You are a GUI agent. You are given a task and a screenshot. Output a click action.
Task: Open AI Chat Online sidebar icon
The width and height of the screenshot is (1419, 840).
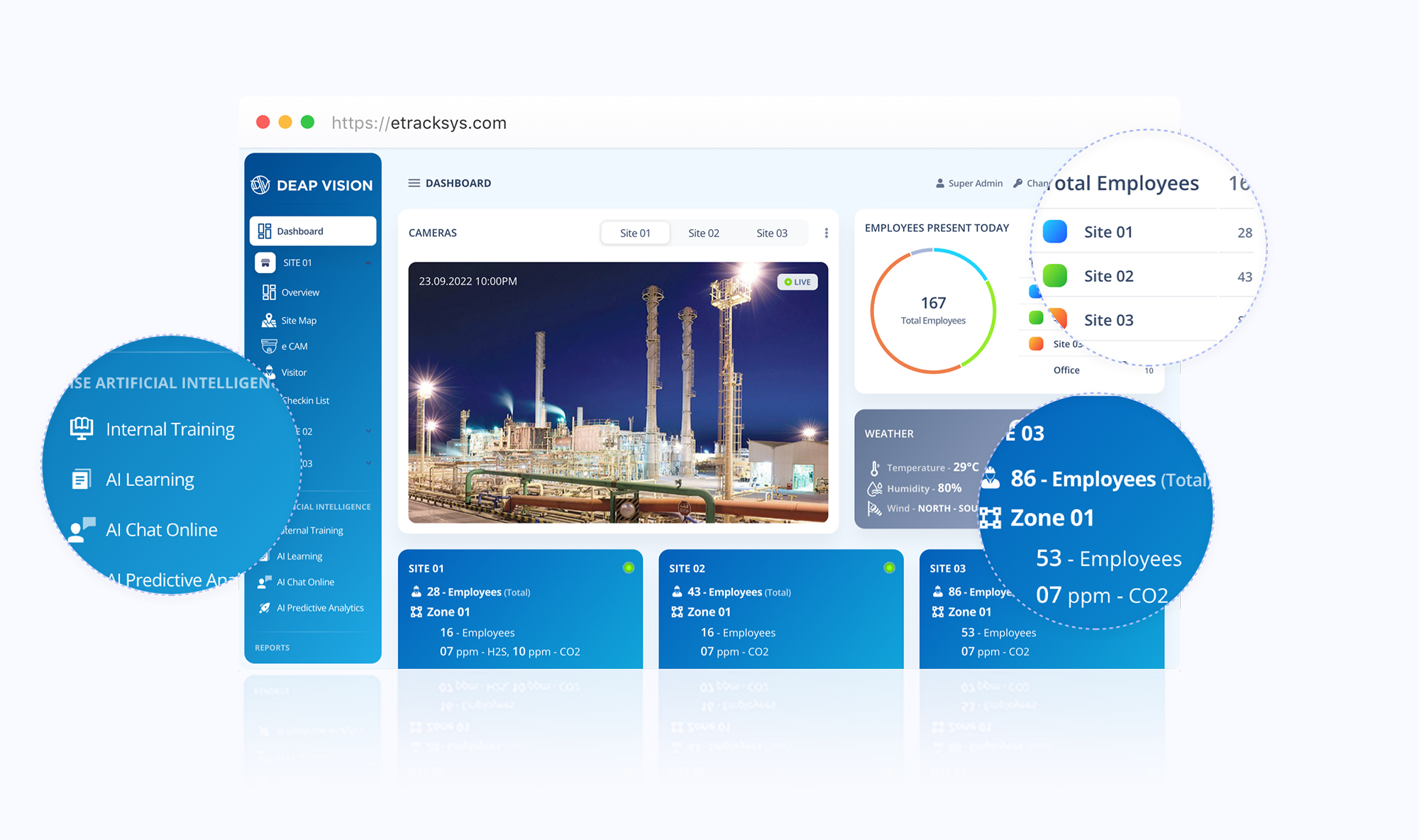[x=265, y=582]
